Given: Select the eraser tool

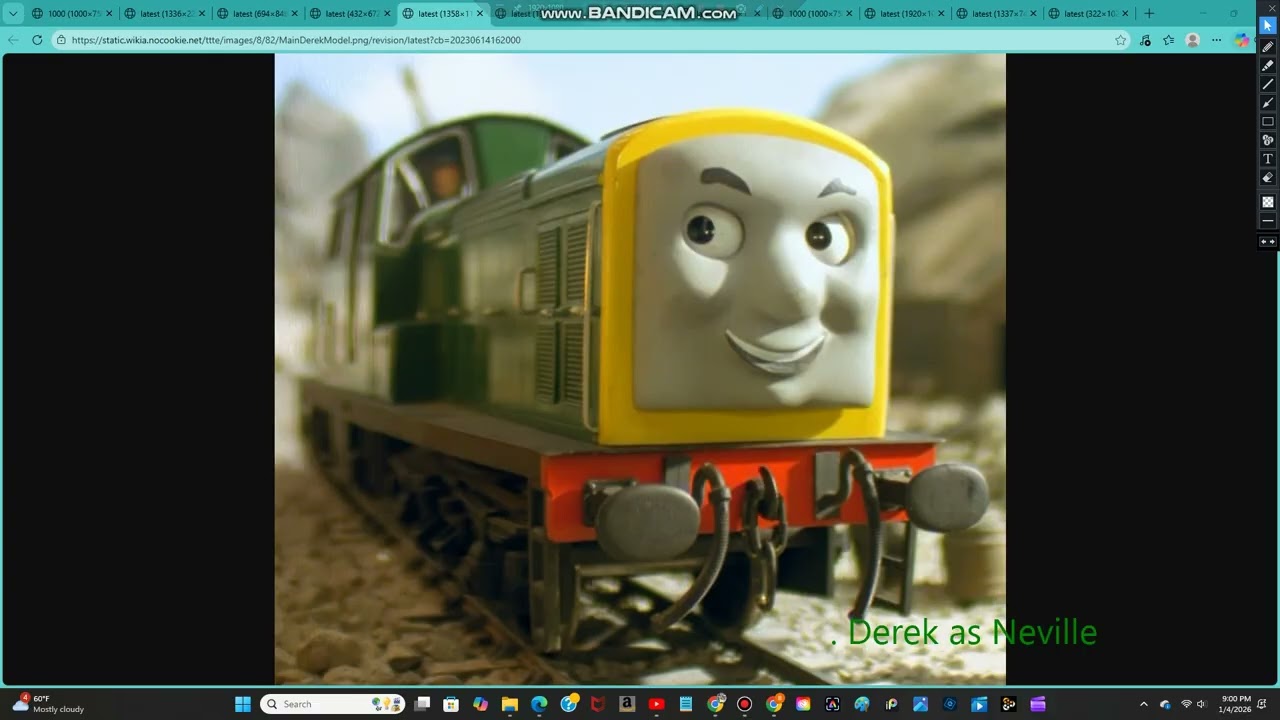Looking at the screenshot, I should coord(1267,177).
